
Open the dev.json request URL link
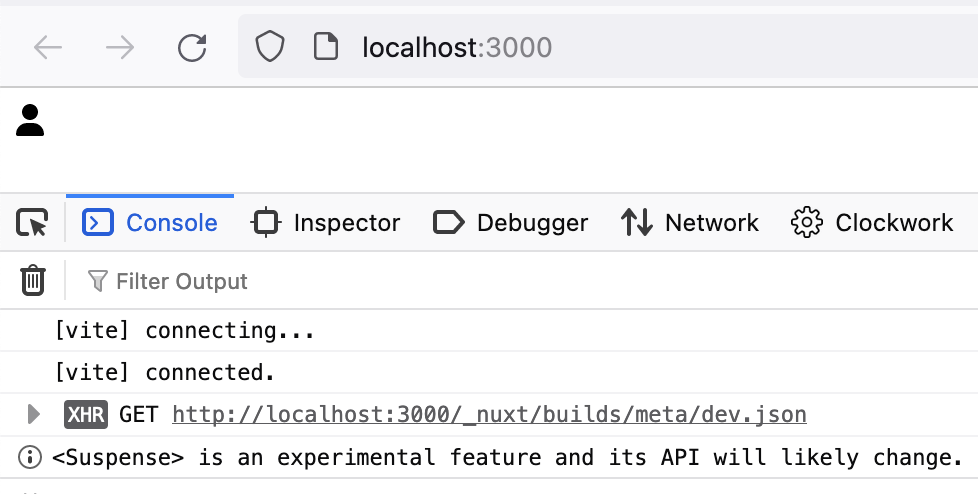(489, 414)
